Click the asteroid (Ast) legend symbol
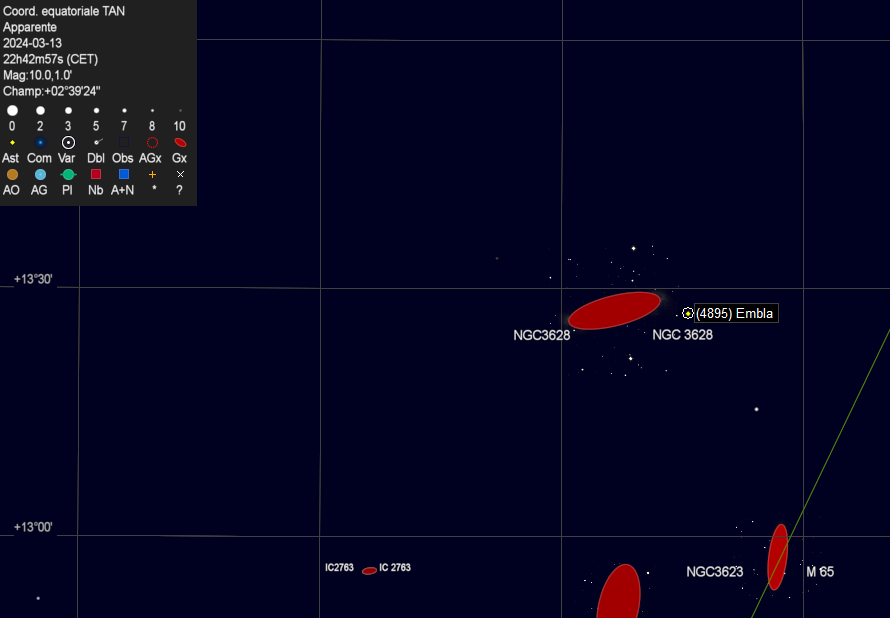Viewport: 890px width, 618px height. pyautogui.click(x=12, y=142)
